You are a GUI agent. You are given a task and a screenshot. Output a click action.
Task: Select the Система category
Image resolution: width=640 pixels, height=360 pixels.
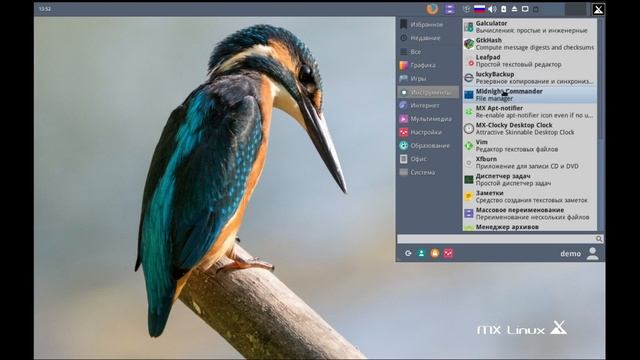coord(428,172)
